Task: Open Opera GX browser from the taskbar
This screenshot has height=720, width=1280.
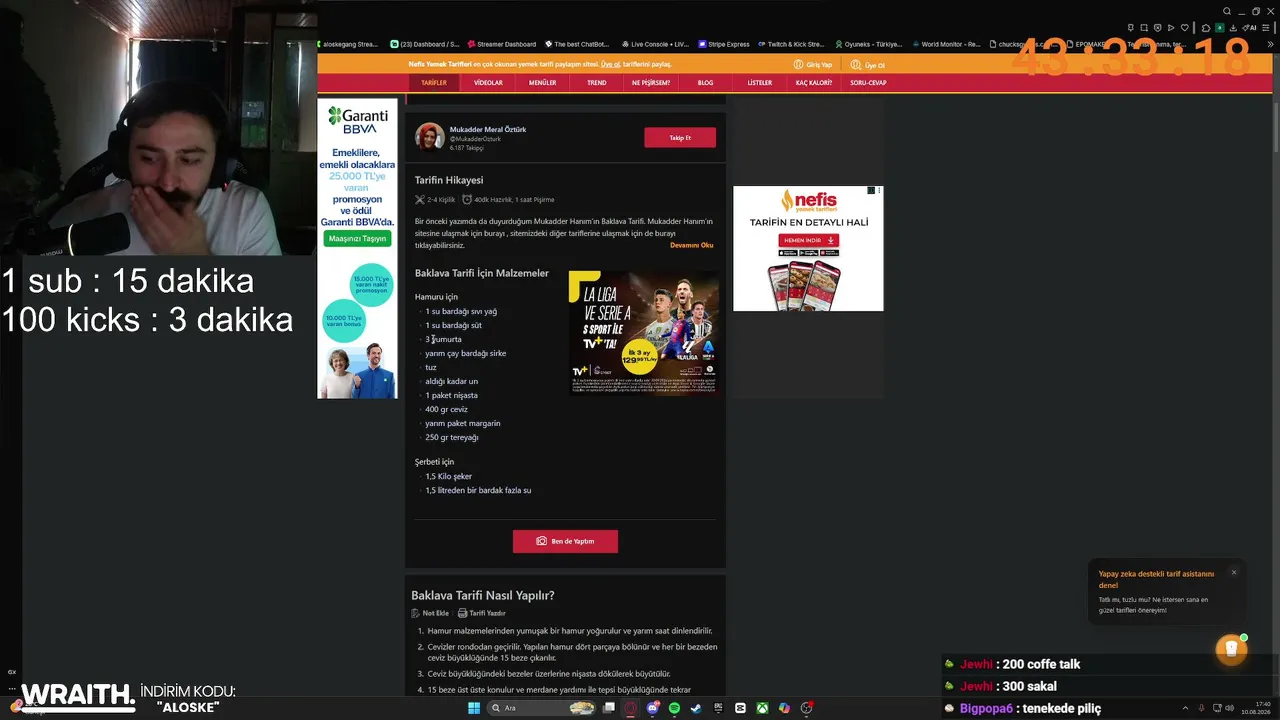Action: click(630, 708)
